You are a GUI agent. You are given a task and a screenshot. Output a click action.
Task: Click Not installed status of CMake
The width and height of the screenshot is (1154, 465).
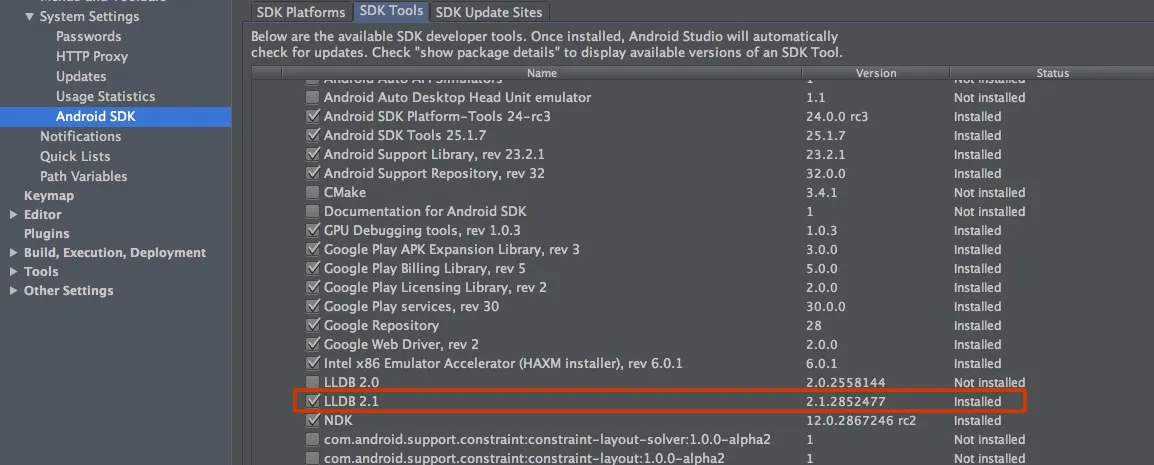[989, 193]
